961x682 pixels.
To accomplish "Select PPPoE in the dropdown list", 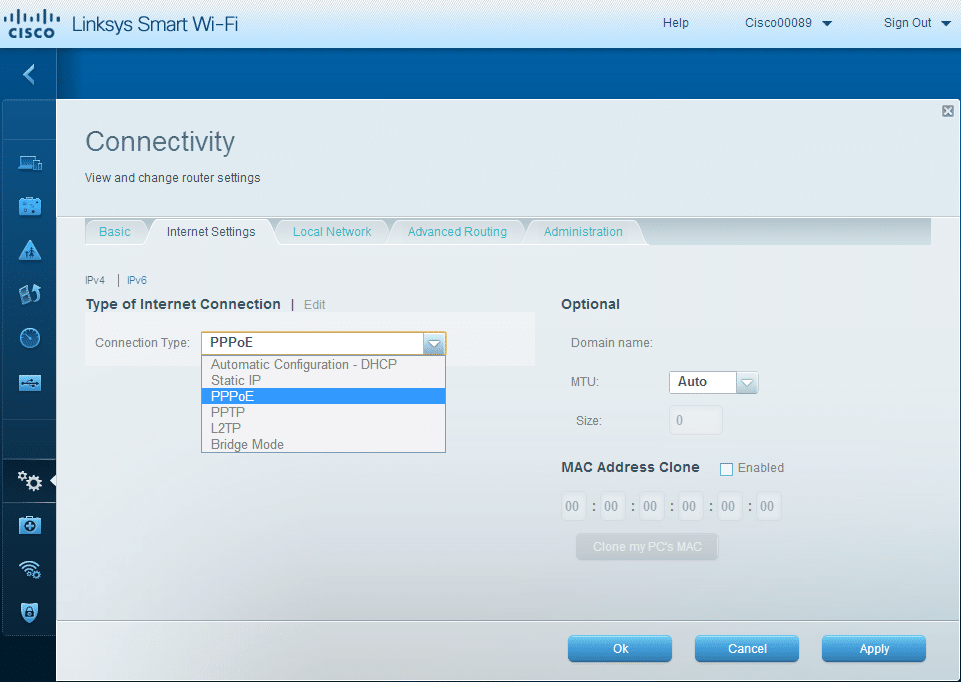I will click(323, 396).
